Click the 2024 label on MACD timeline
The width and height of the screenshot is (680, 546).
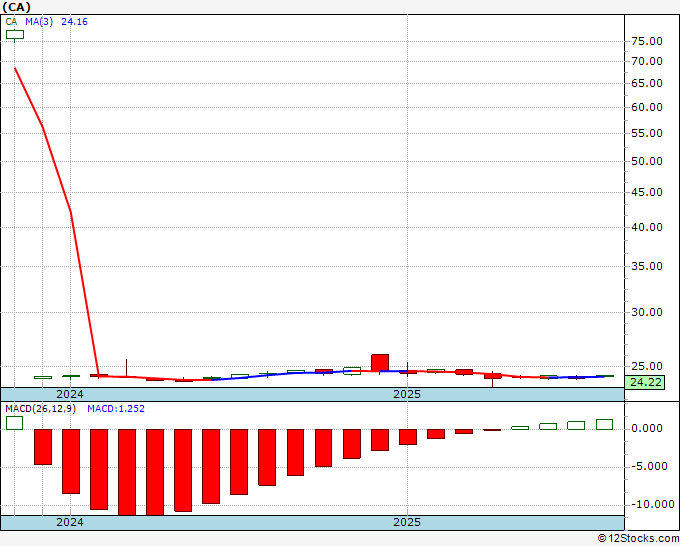[70, 522]
